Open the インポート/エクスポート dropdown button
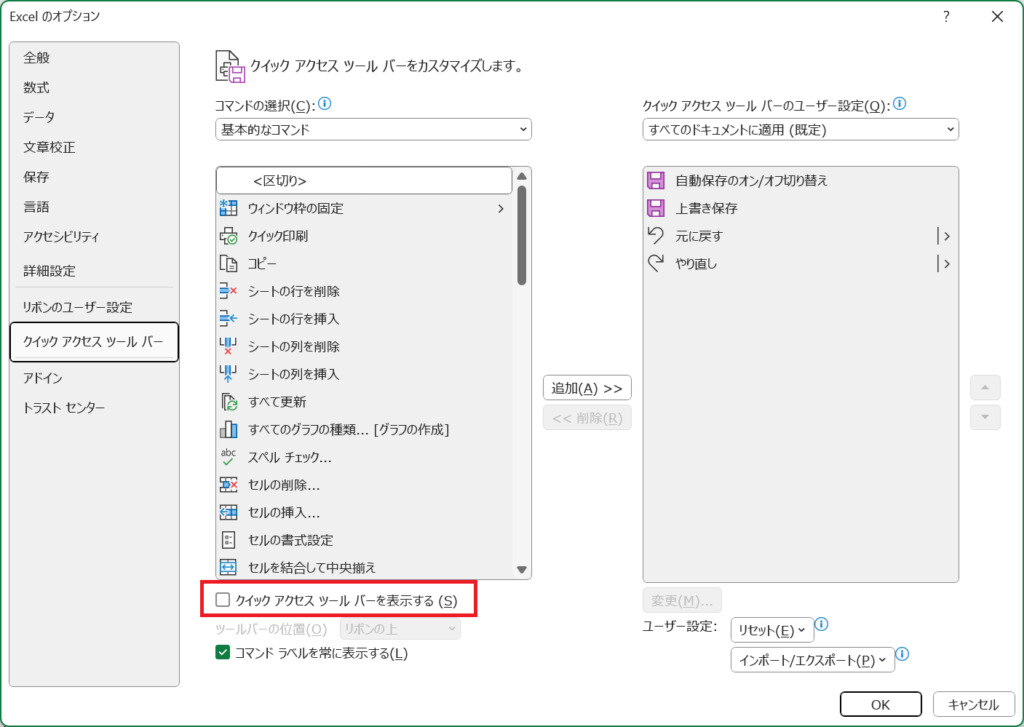Viewport: 1024px width, 727px height. tap(812, 660)
